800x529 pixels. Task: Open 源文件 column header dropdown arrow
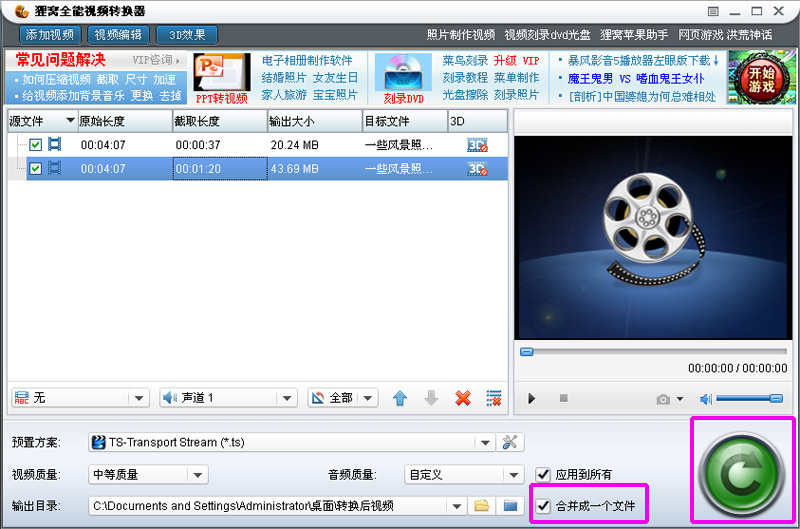tap(70, 120)
